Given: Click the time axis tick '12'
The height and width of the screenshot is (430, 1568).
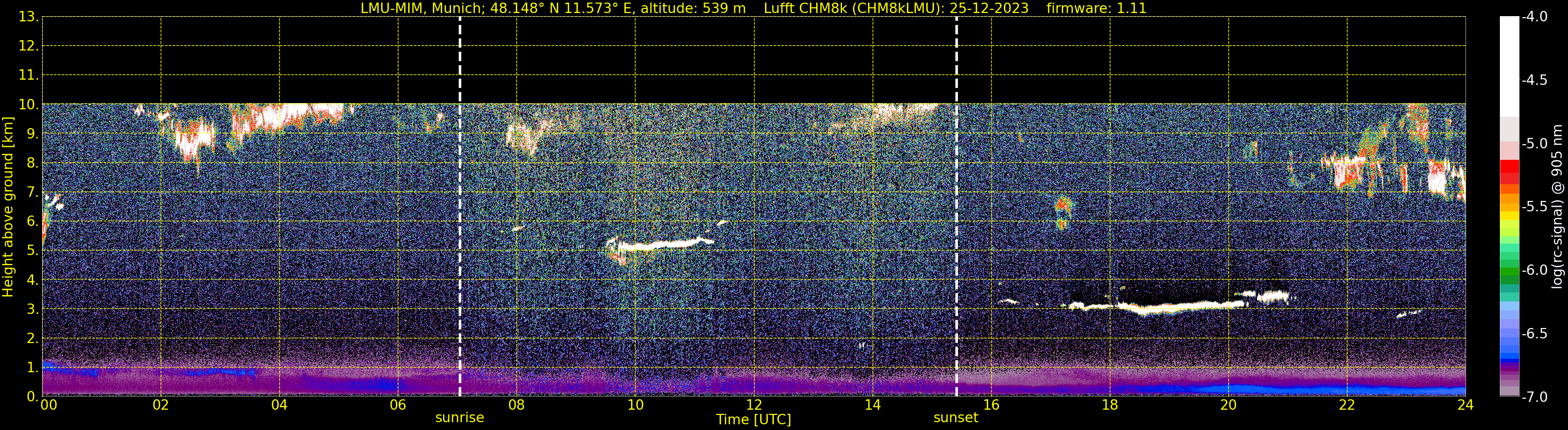Looking at the screenshot, I should tap(754, 405).
